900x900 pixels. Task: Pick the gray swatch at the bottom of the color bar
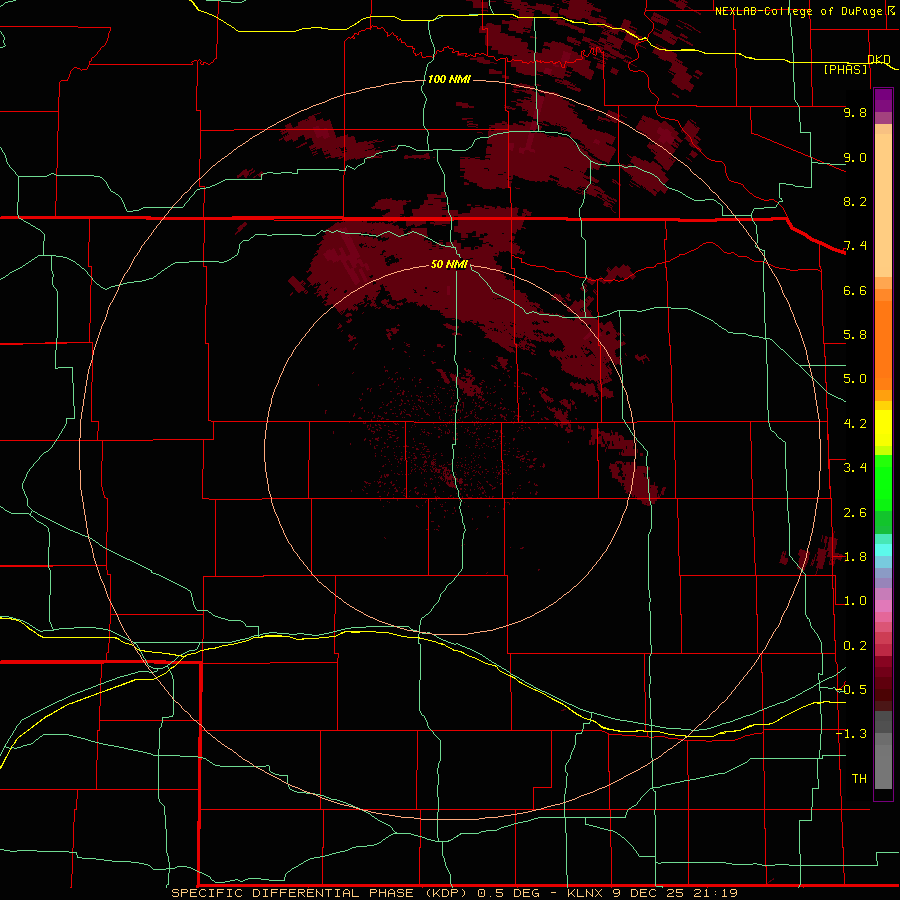point(883,766)
